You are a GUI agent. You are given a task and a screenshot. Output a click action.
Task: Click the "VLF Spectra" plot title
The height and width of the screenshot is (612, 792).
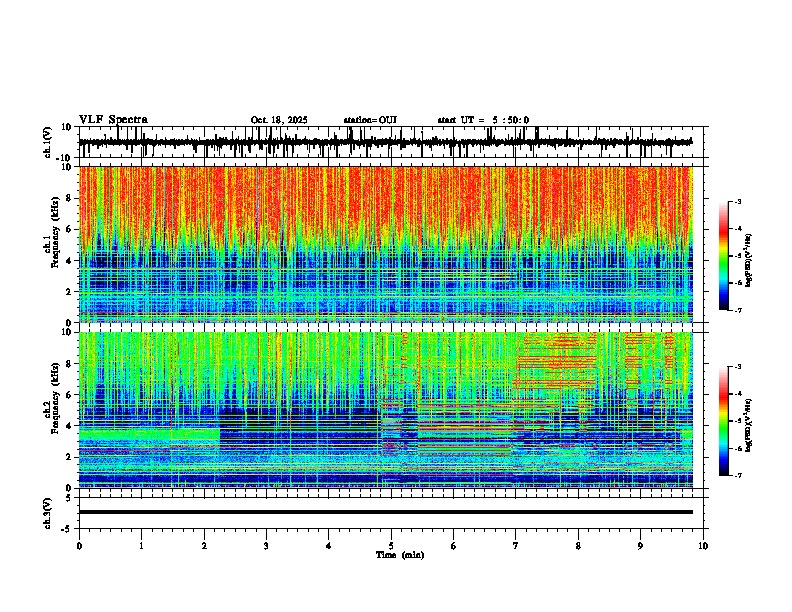tap(113, 120)
